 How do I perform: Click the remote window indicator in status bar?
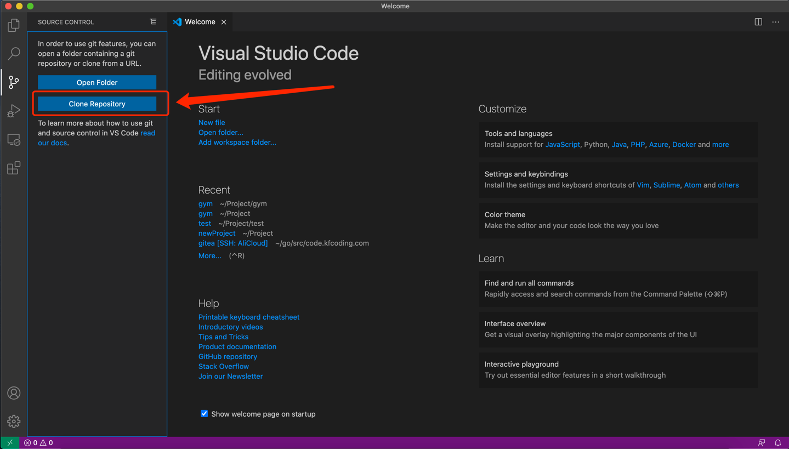tap(10, 443)
